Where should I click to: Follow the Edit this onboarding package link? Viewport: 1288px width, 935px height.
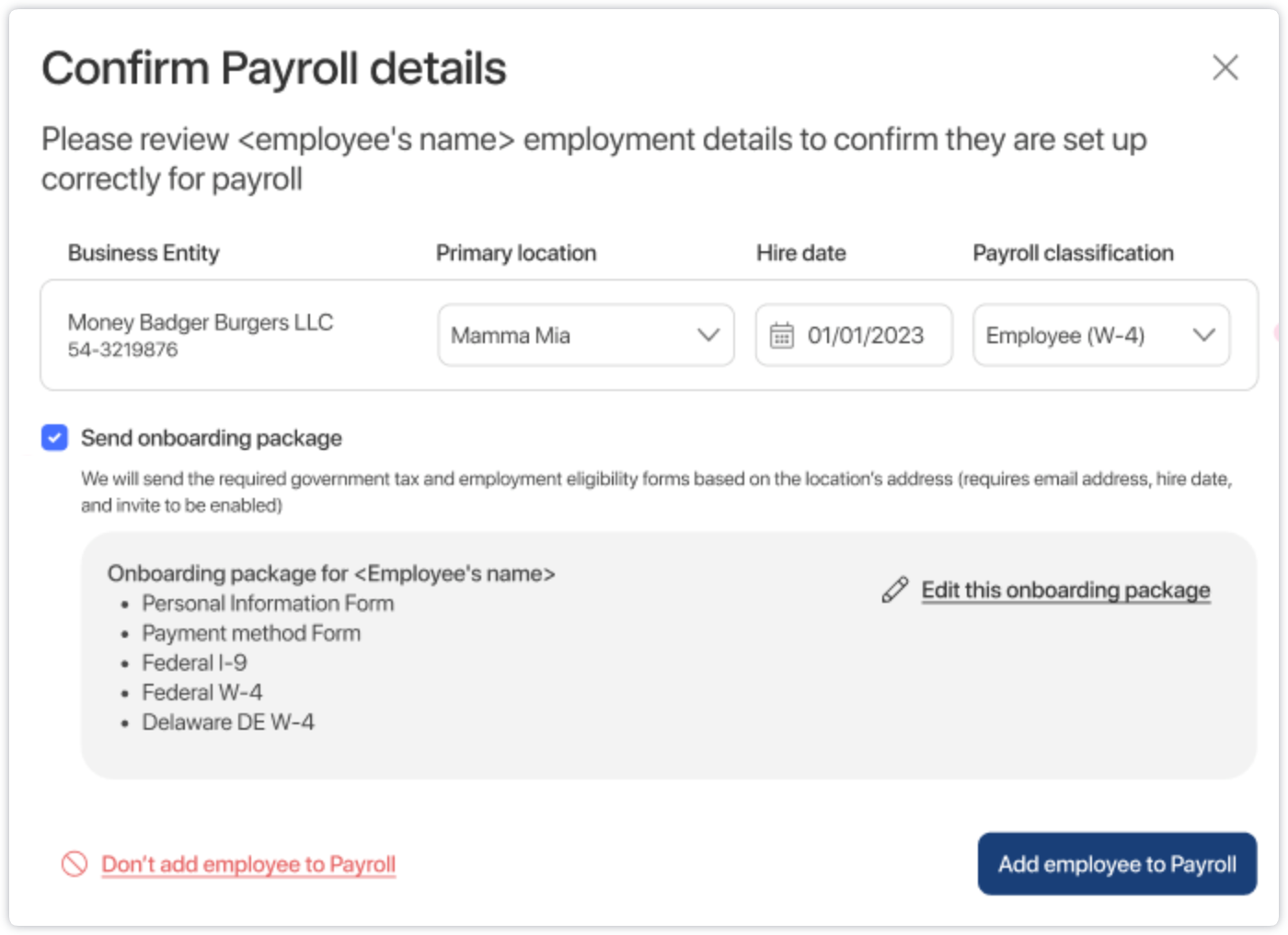(1065, 590)
